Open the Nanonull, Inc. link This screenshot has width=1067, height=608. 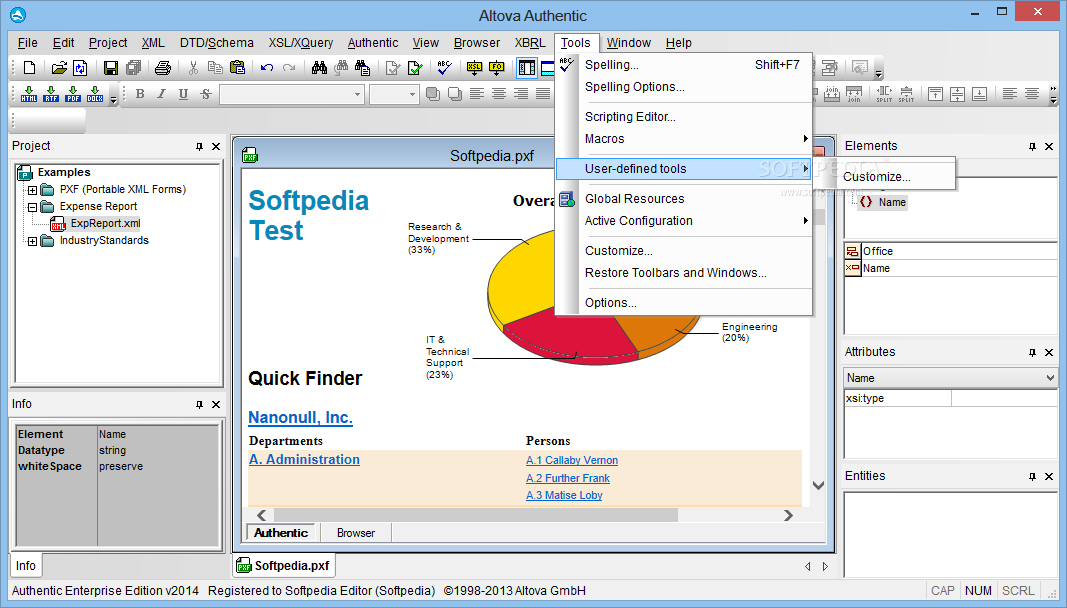[300, 418]
